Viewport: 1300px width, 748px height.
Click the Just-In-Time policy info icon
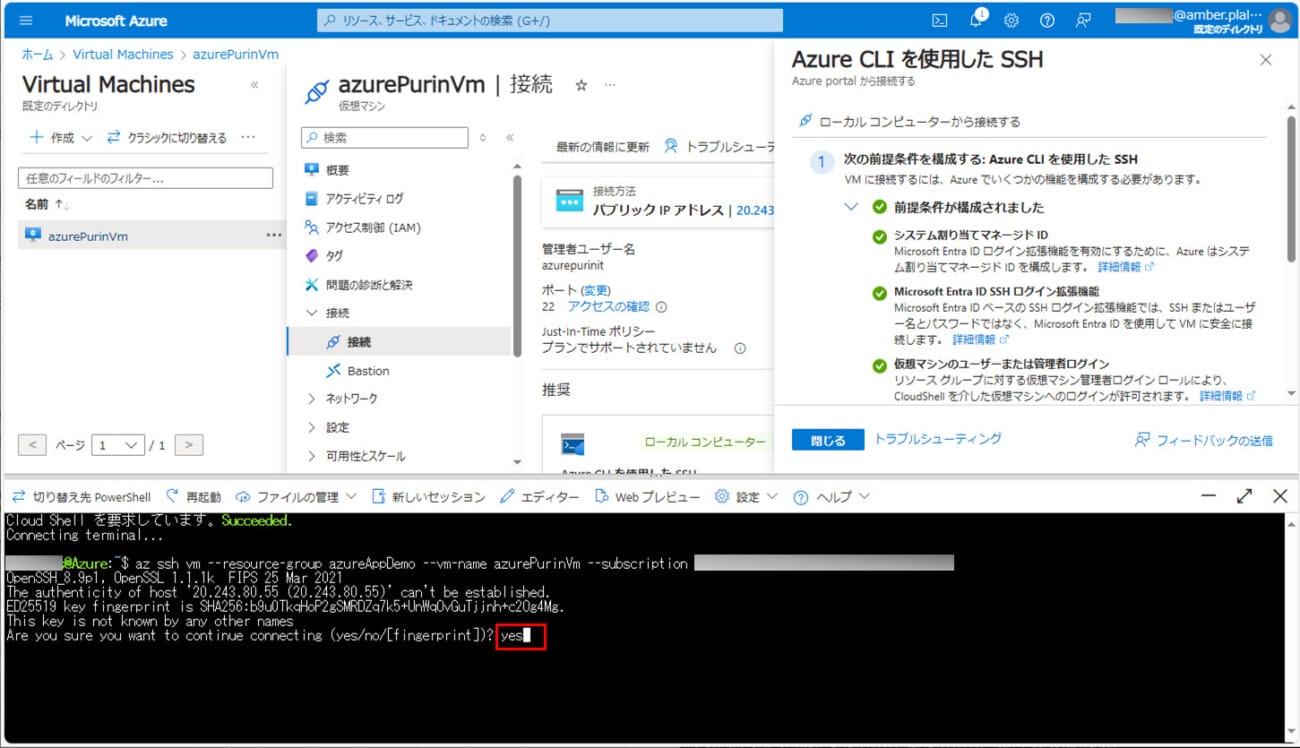tap(740, 349)
